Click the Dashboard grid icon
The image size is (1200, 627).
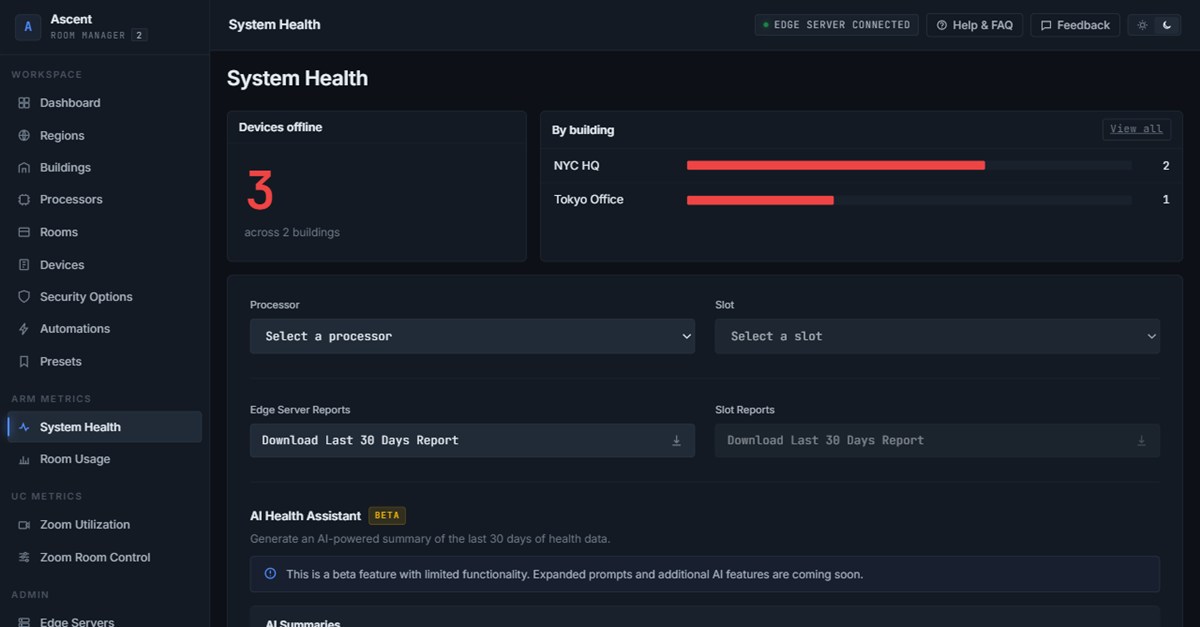pos(24,103)
